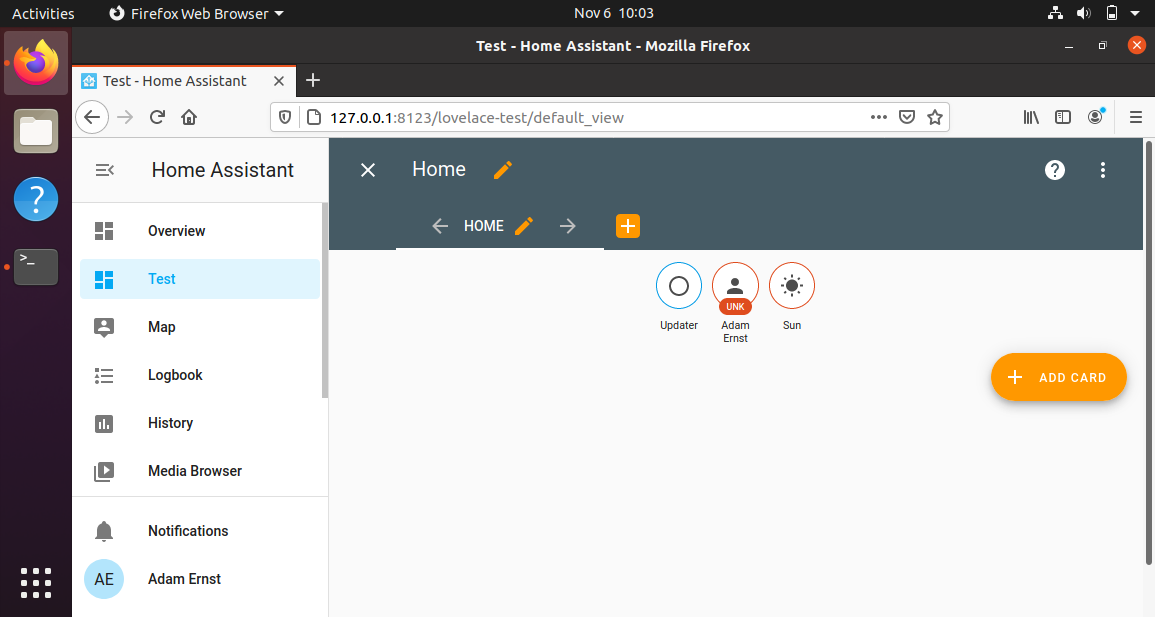Open the Map panel
The height and width of the screenshot is (617, 1155).
tap(200, 327)
